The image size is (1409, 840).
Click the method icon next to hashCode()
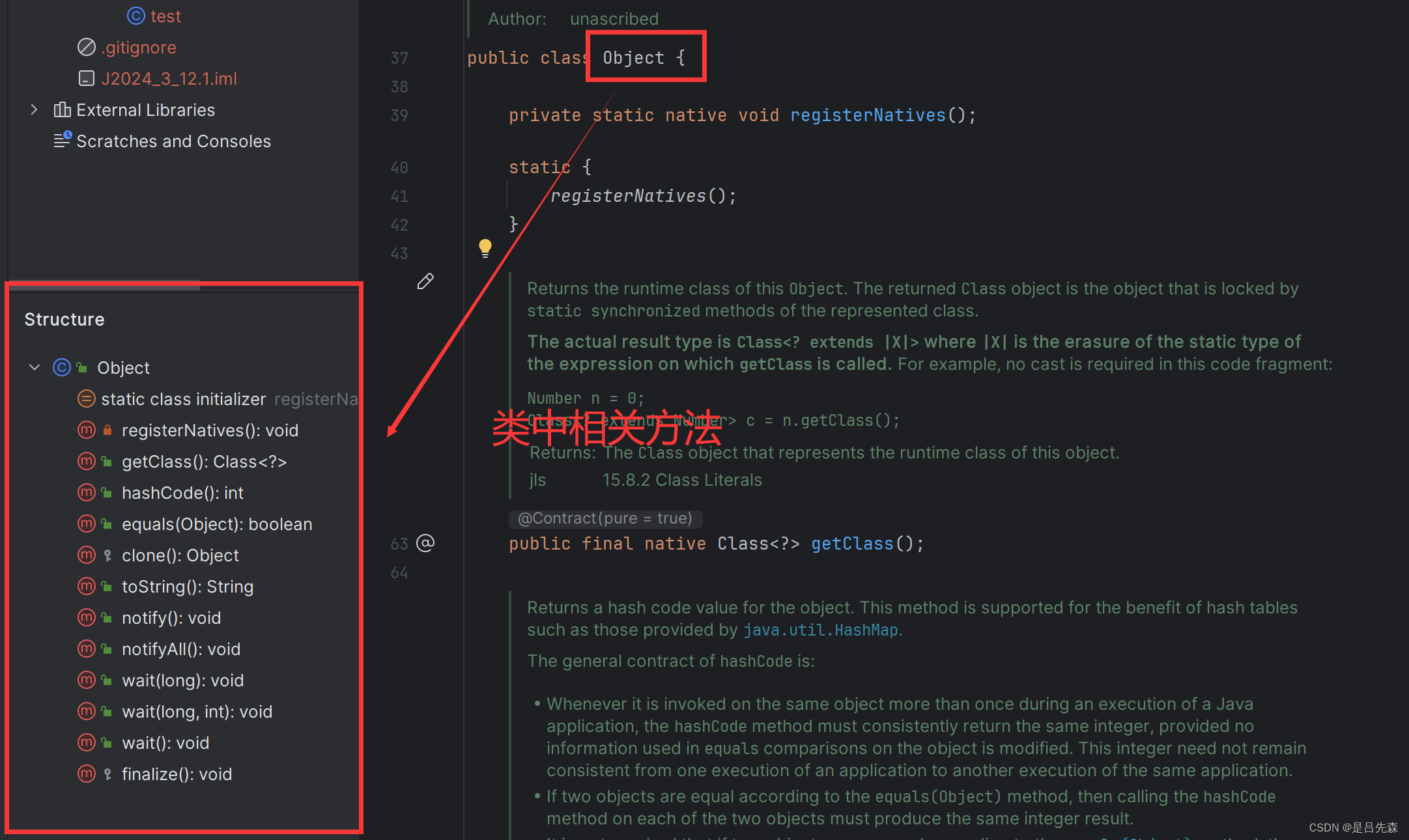(x=87, y=492)
